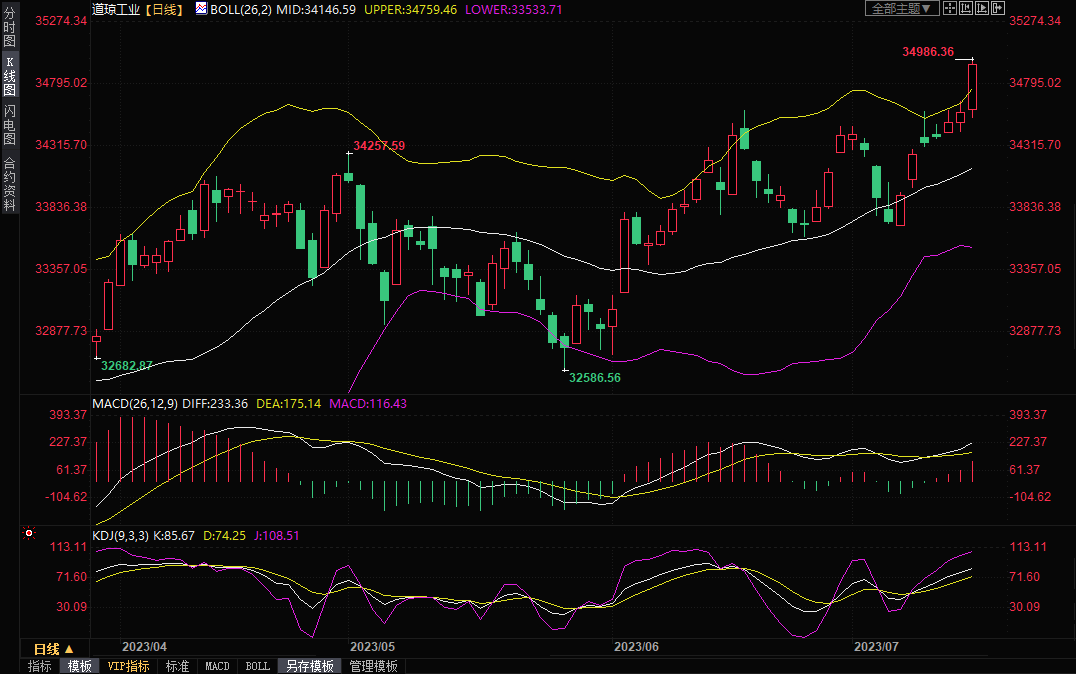Toggle the 指标 tab at bottom
The width and height of the screenshot is (1076, 674).
(40, 666)
